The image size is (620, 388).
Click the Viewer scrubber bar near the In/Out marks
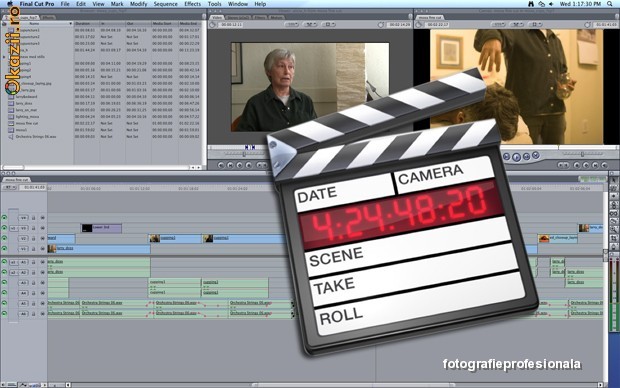(x=250, y=148)
